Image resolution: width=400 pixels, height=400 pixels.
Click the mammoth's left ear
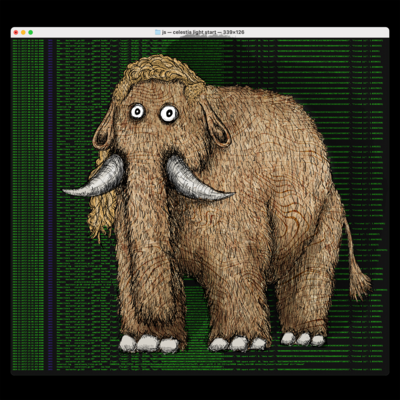(x=104, y=130)
